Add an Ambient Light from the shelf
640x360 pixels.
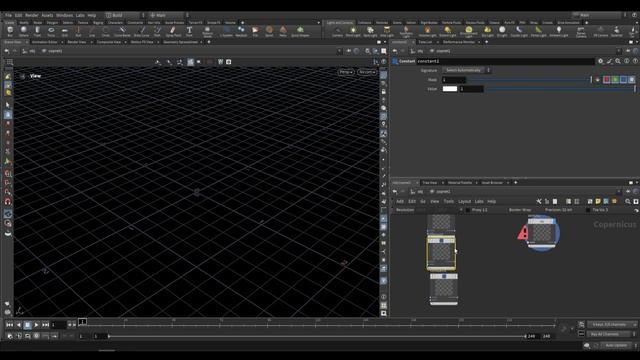(559, 31)
